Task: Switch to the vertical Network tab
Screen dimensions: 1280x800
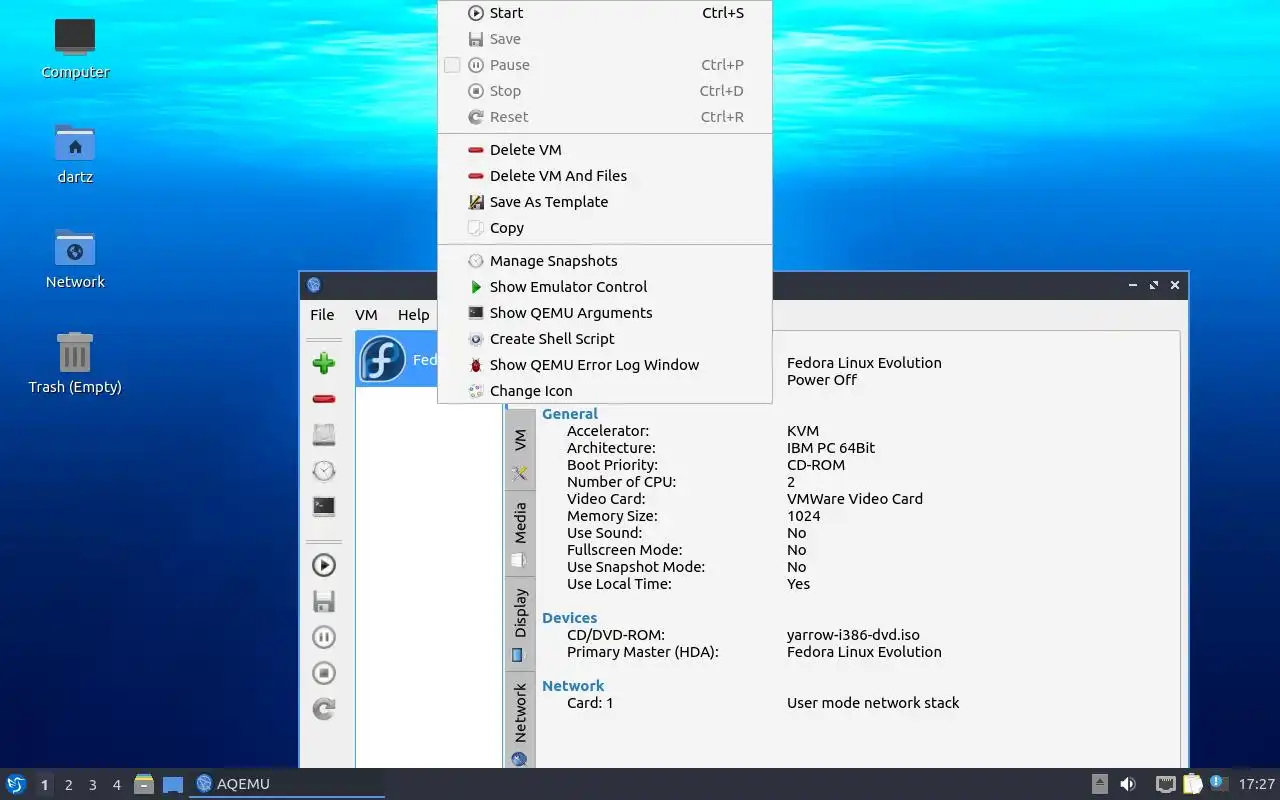Action: point(520,722)
